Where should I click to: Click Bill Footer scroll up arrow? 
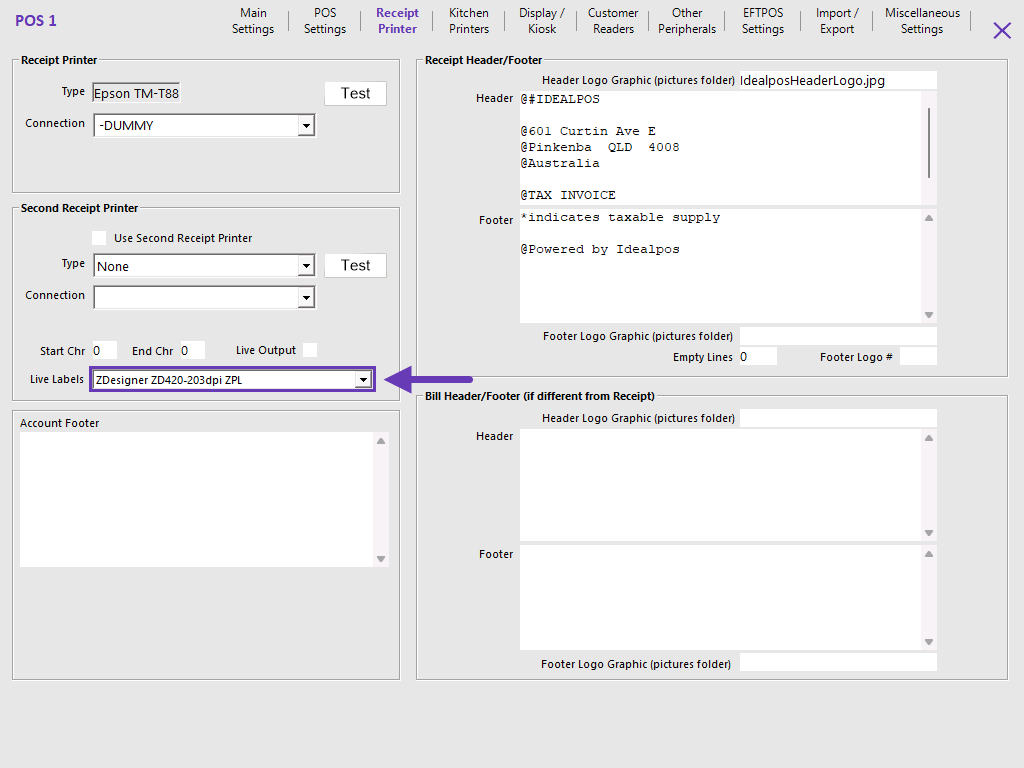pyautogui.click(x=929, y=554)
